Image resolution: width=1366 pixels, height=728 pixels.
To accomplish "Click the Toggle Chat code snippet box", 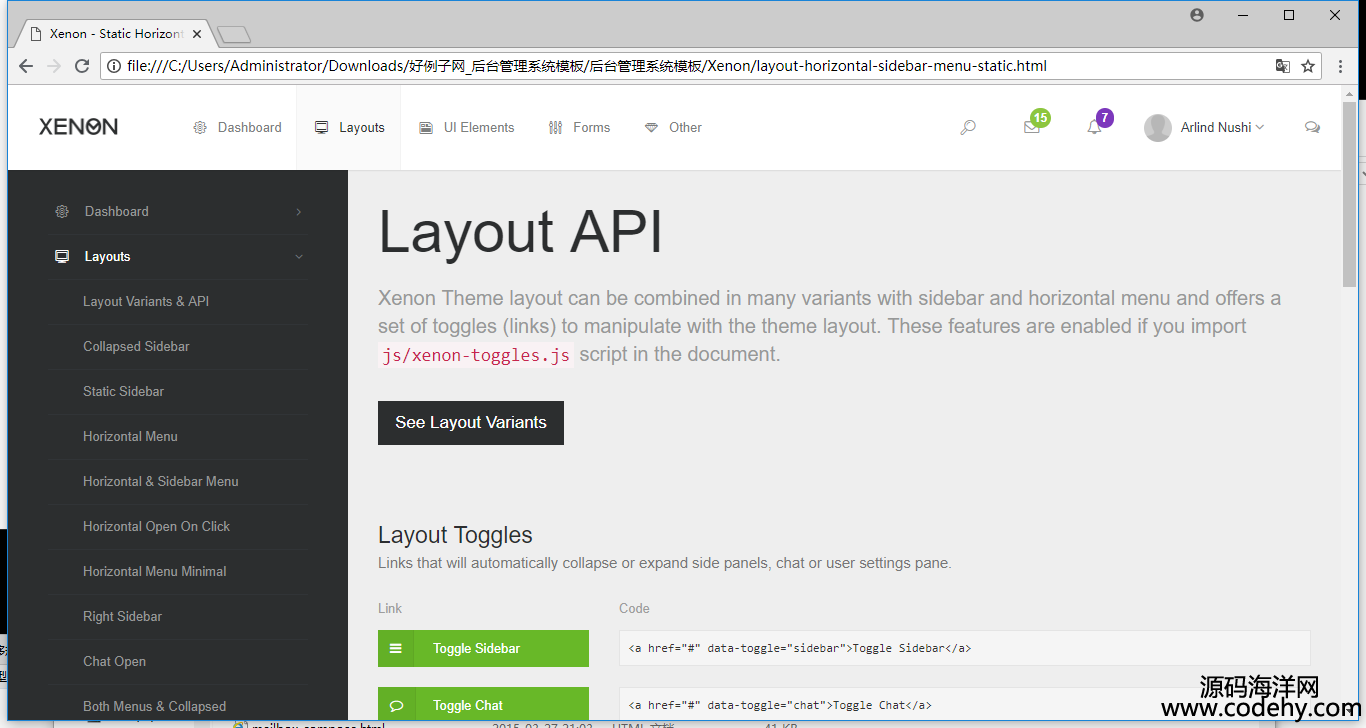I will (964, 705).
